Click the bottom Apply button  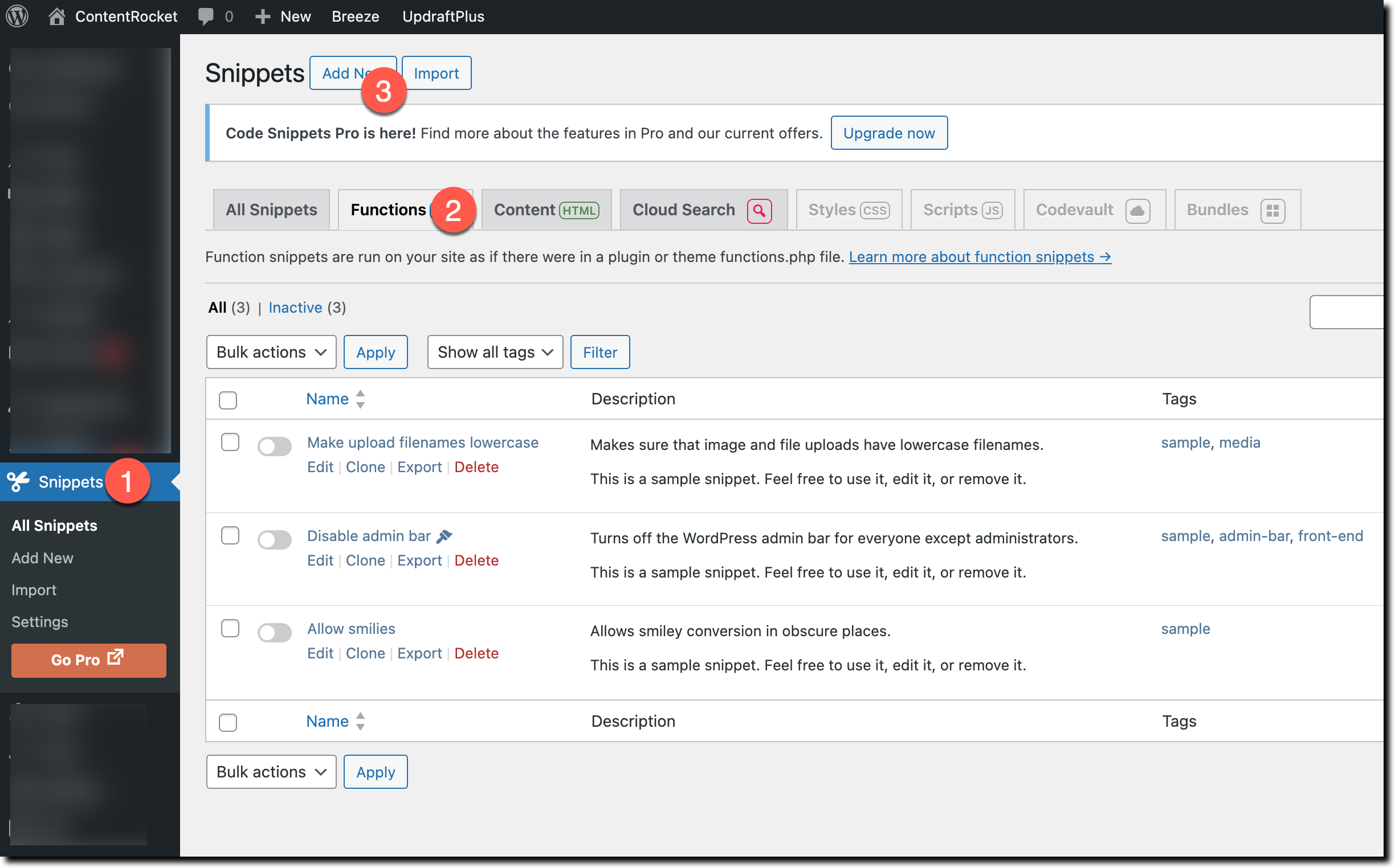(376, 772)
